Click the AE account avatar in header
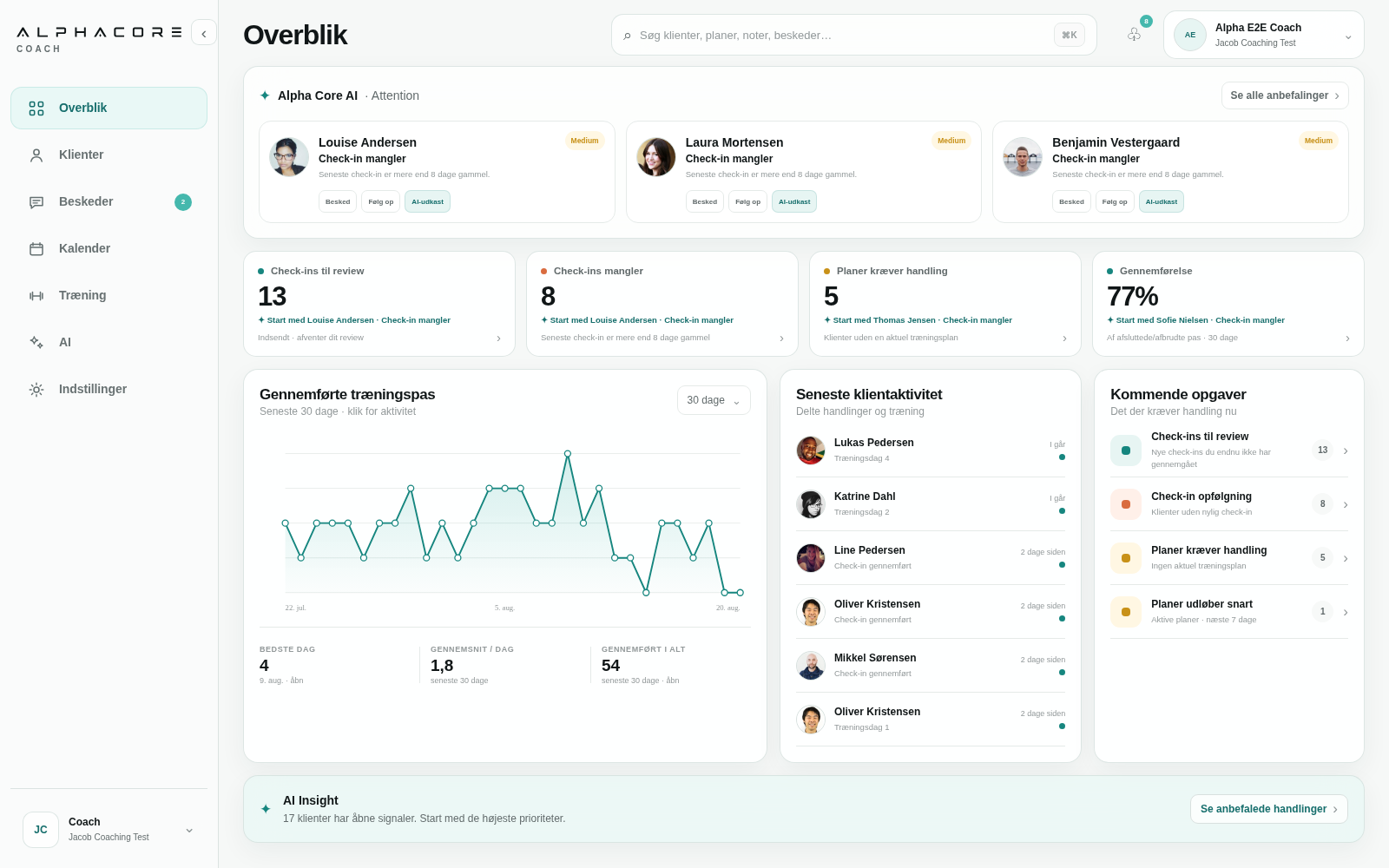The image size is (1389, 868). pyautogui.click(x=1190, y=35)
